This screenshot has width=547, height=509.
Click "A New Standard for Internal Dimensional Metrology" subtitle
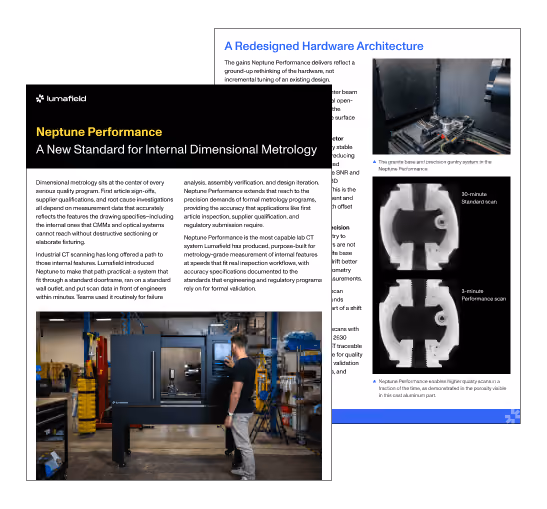(176, 149)
